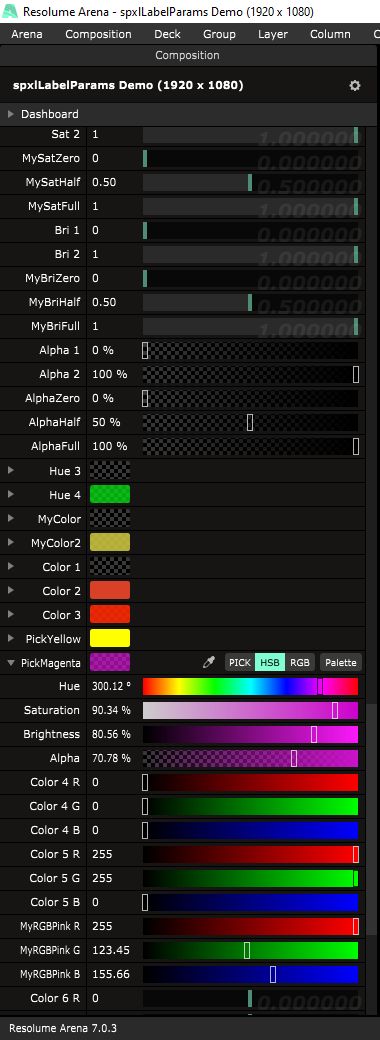
Task: Click the rainbow Hue slider bar
Action: 251,686
